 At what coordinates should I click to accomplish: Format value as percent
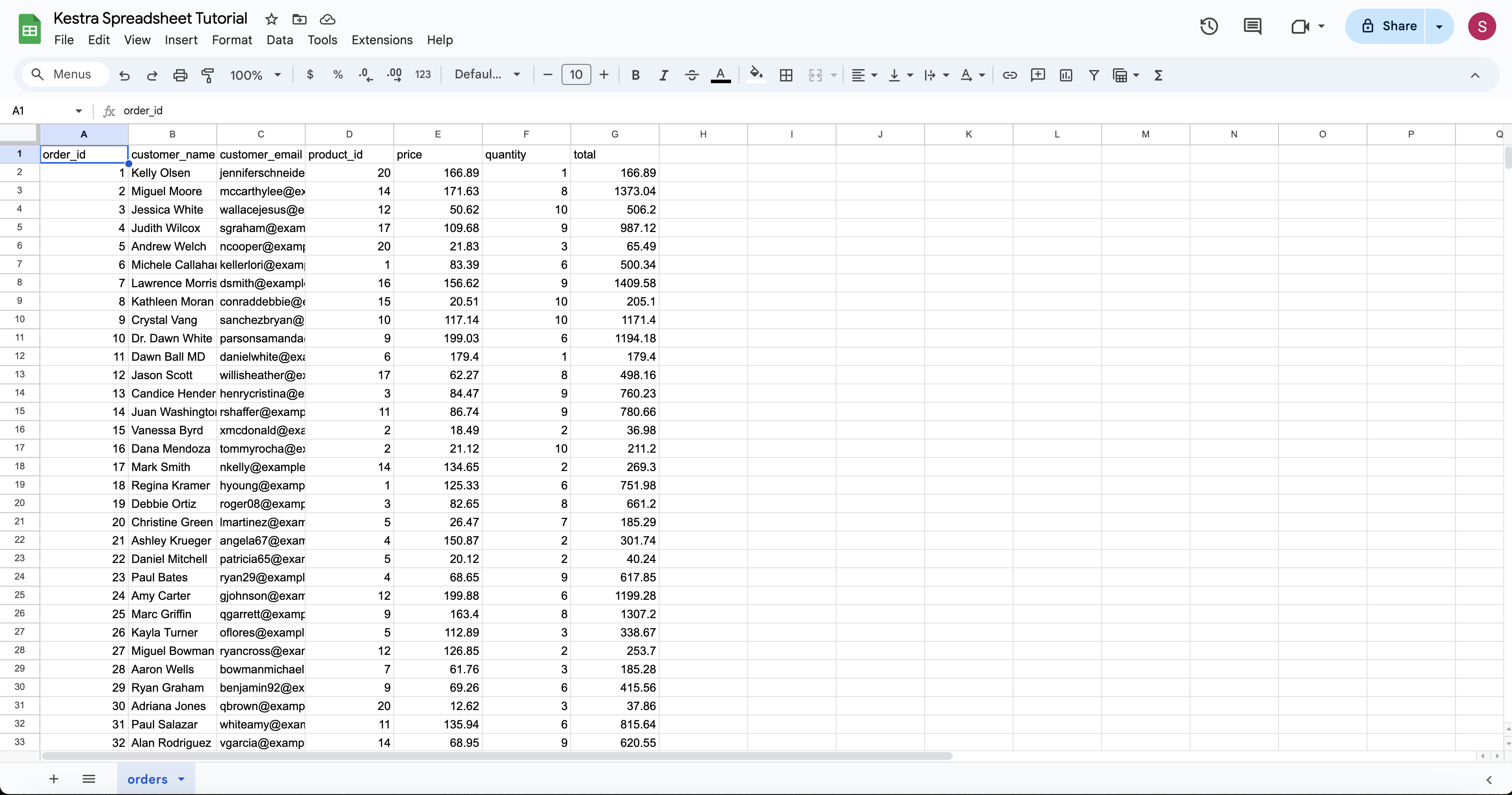(x=338, y=74)
